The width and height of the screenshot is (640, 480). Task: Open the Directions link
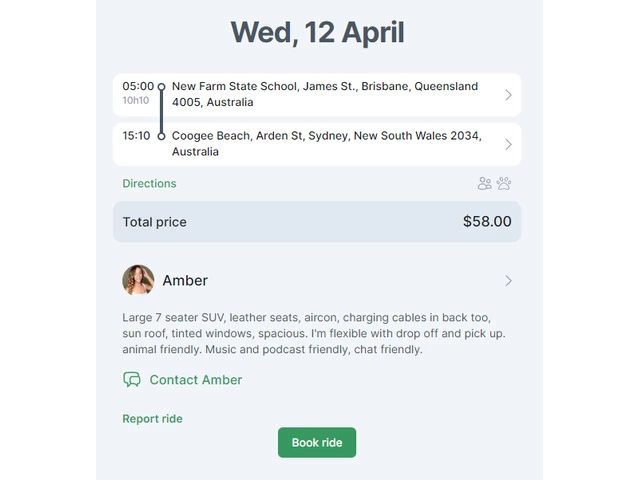[x=149, y=184]
